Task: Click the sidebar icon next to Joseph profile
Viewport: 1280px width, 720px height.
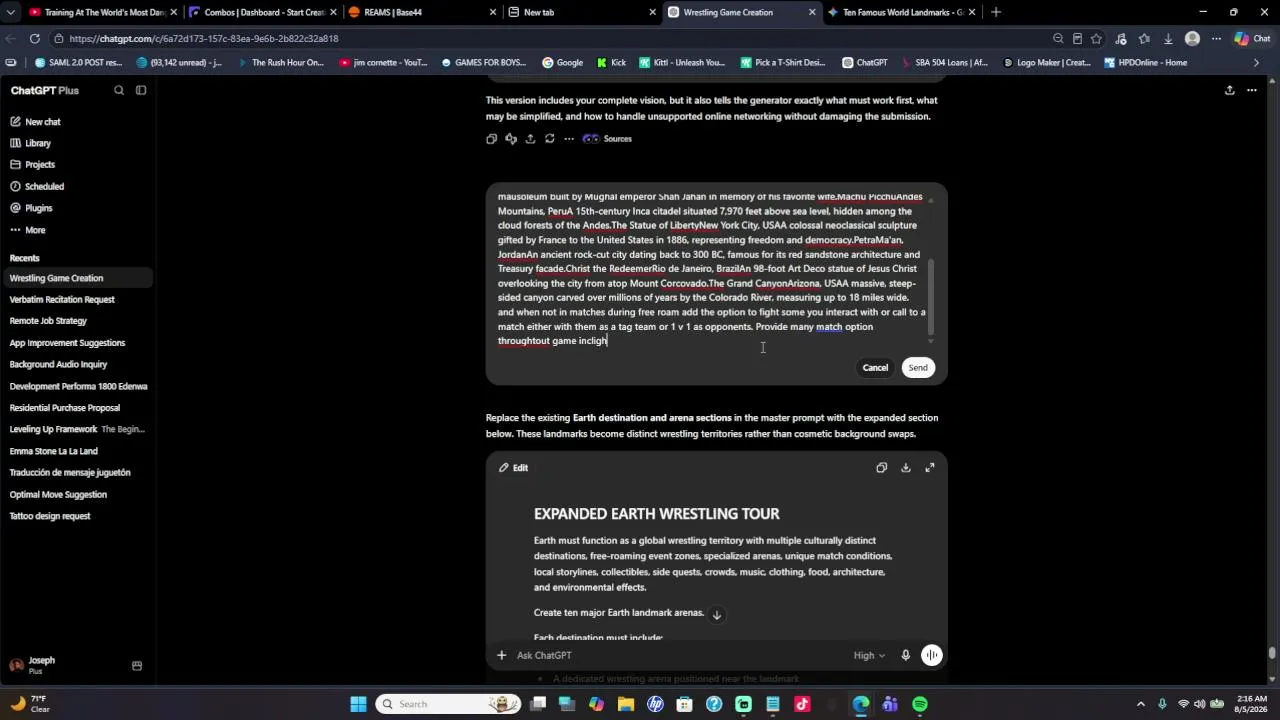Action: [137, 665]
